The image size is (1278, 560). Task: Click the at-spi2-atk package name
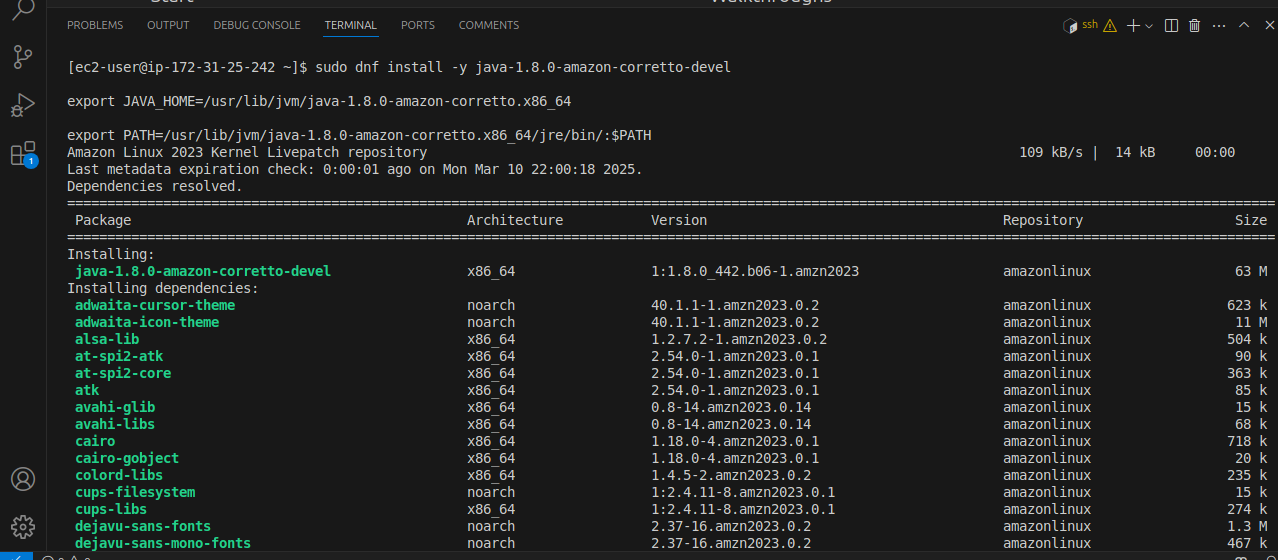click(119, 357)
